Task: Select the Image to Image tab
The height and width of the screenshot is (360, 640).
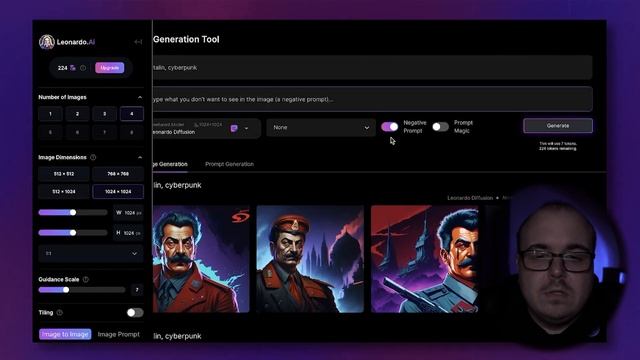Action: tap(65, 334)
